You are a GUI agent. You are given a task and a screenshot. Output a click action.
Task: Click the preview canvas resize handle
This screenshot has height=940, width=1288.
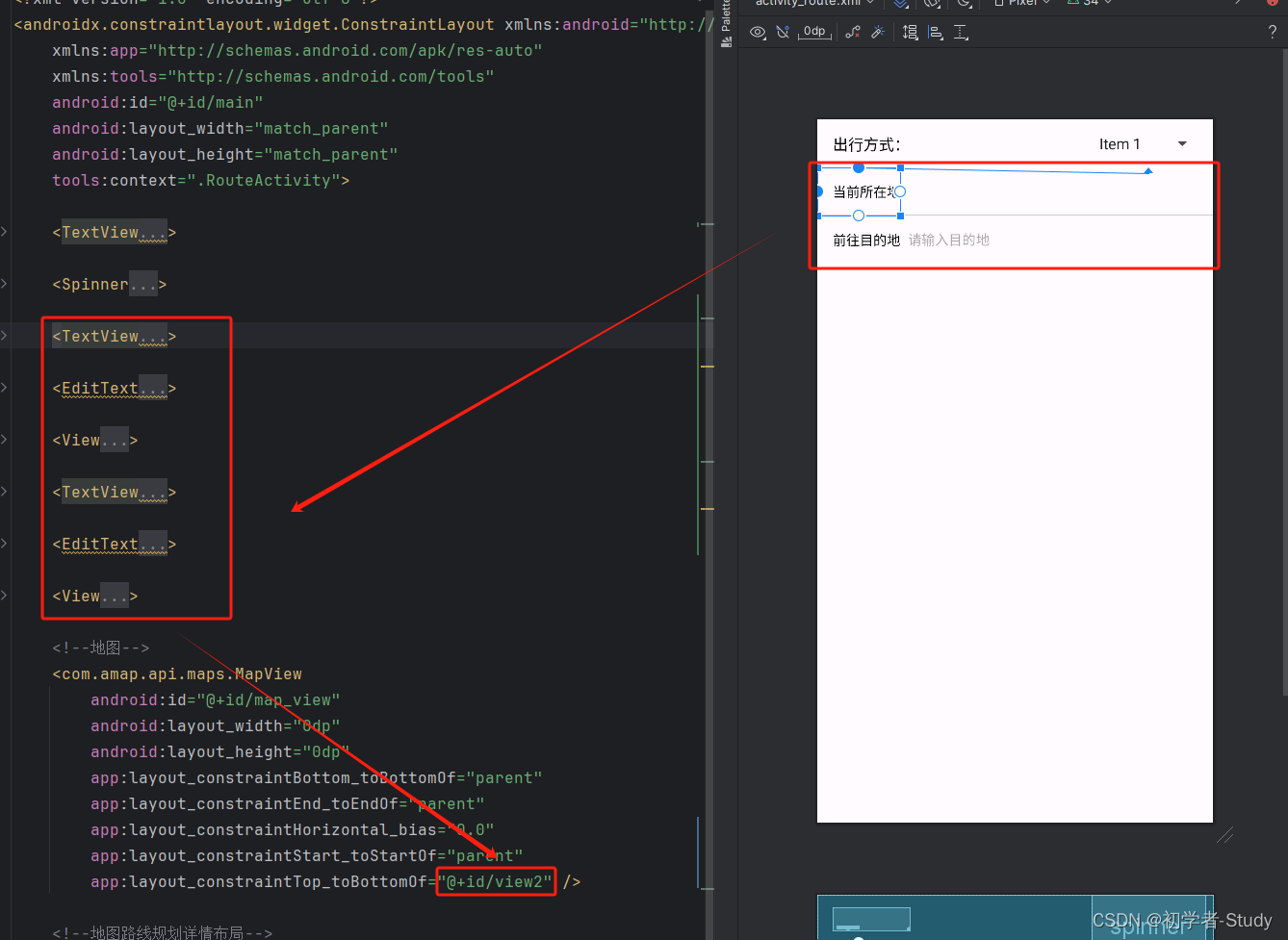pos(1224,835)
